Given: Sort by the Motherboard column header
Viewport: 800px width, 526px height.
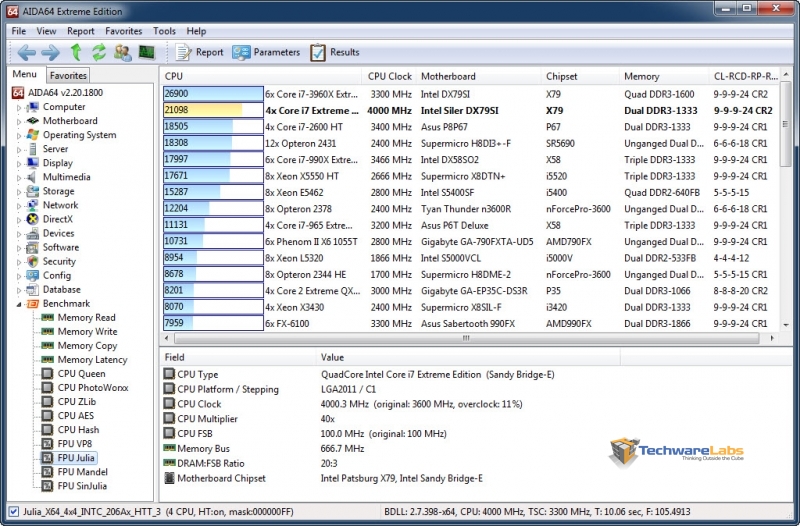Looking at the screenshot, I should 479,76.
